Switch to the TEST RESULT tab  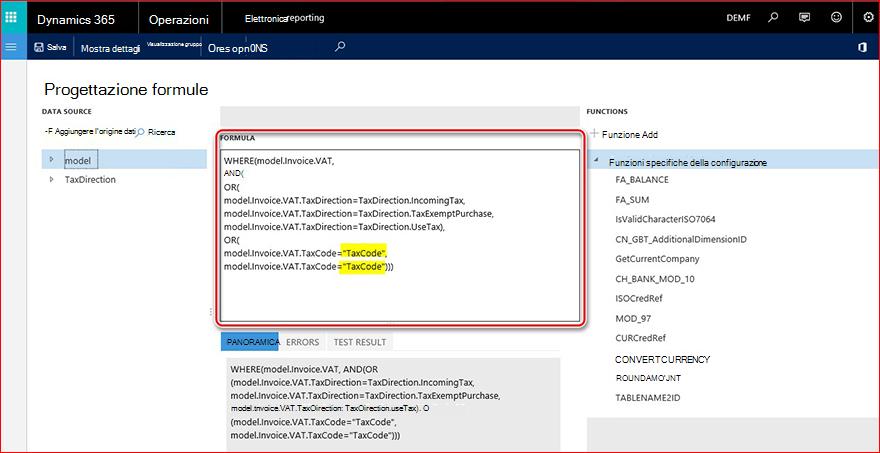point(360,341)
